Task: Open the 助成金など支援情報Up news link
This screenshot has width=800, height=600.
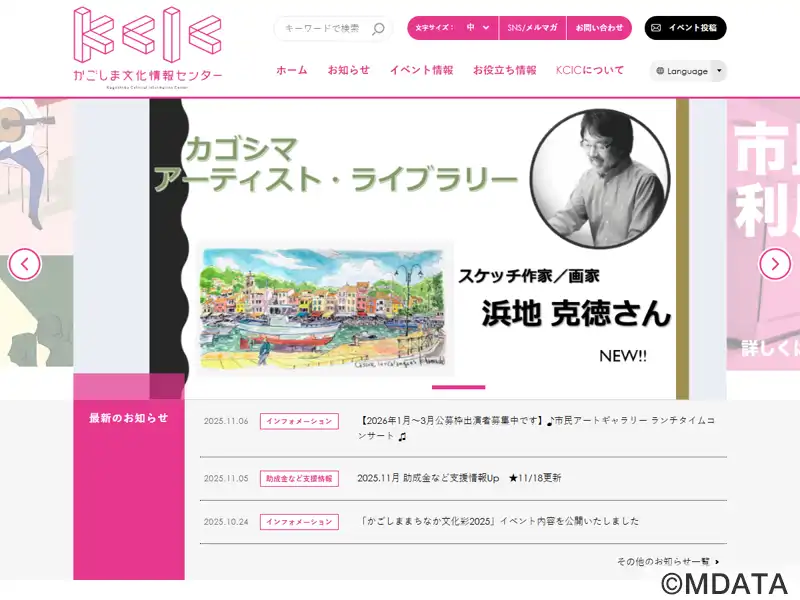Action: (459, 478)
